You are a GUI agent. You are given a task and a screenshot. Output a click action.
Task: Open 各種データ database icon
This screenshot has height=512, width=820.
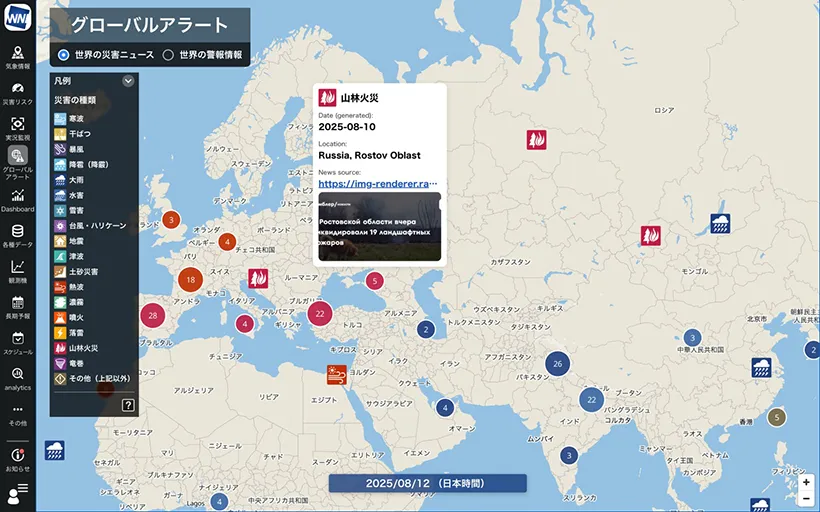coord(18,235)
